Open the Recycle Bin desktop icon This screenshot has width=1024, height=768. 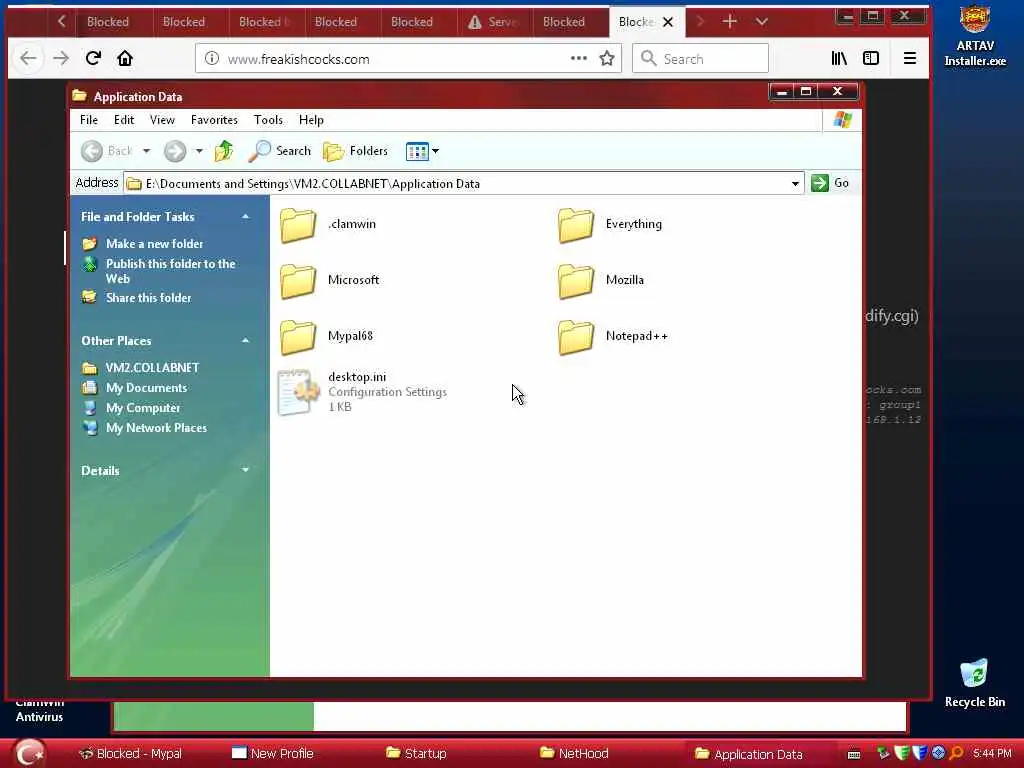(974, 684)
